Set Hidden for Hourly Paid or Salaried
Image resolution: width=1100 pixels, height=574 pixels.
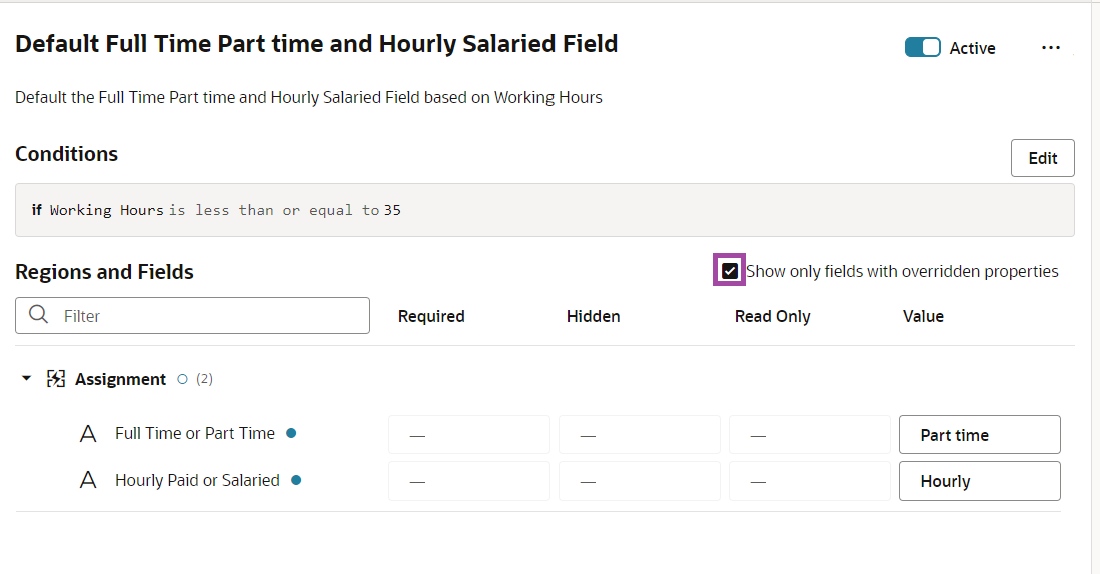(639, 481)
